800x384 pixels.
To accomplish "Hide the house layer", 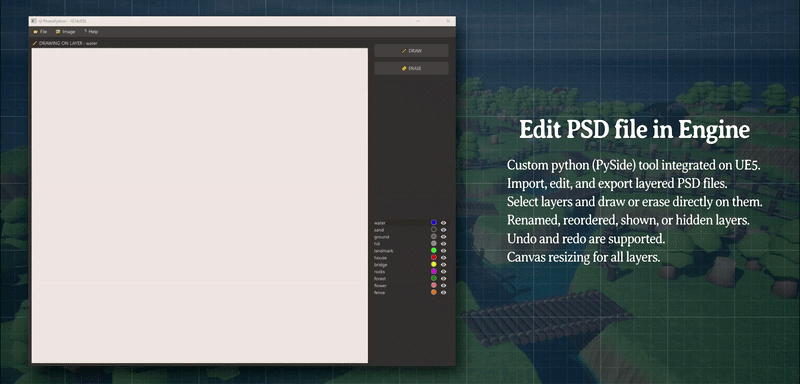I will [x=444, y=258].
